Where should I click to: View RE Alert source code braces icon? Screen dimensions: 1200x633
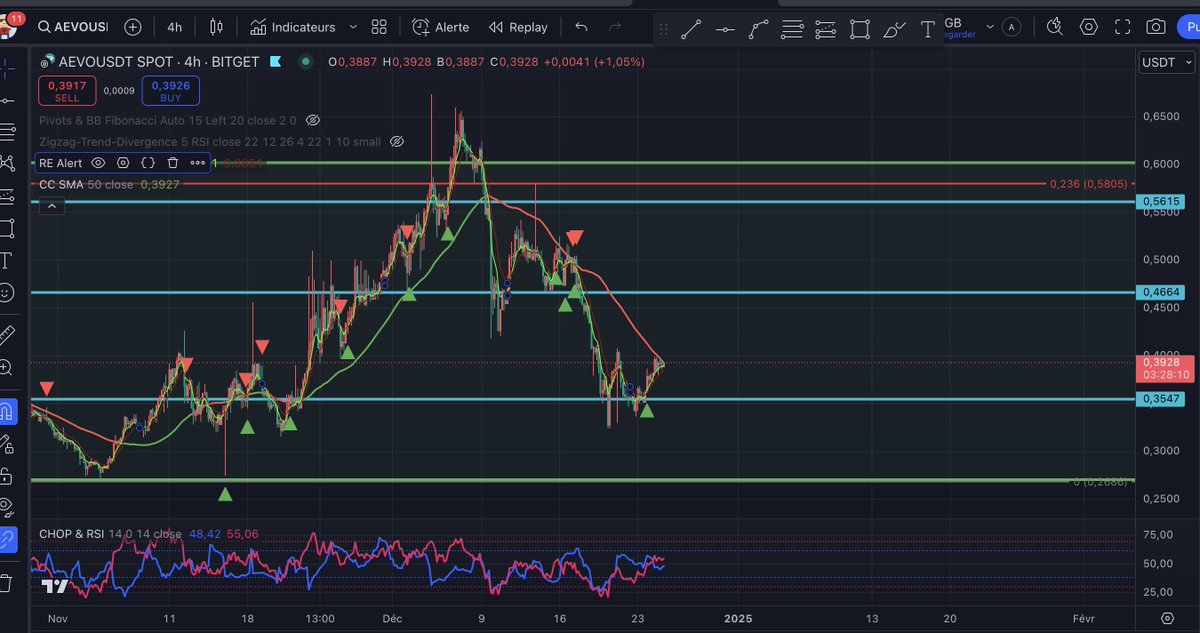pyautogui.click(x=148, y=163)
